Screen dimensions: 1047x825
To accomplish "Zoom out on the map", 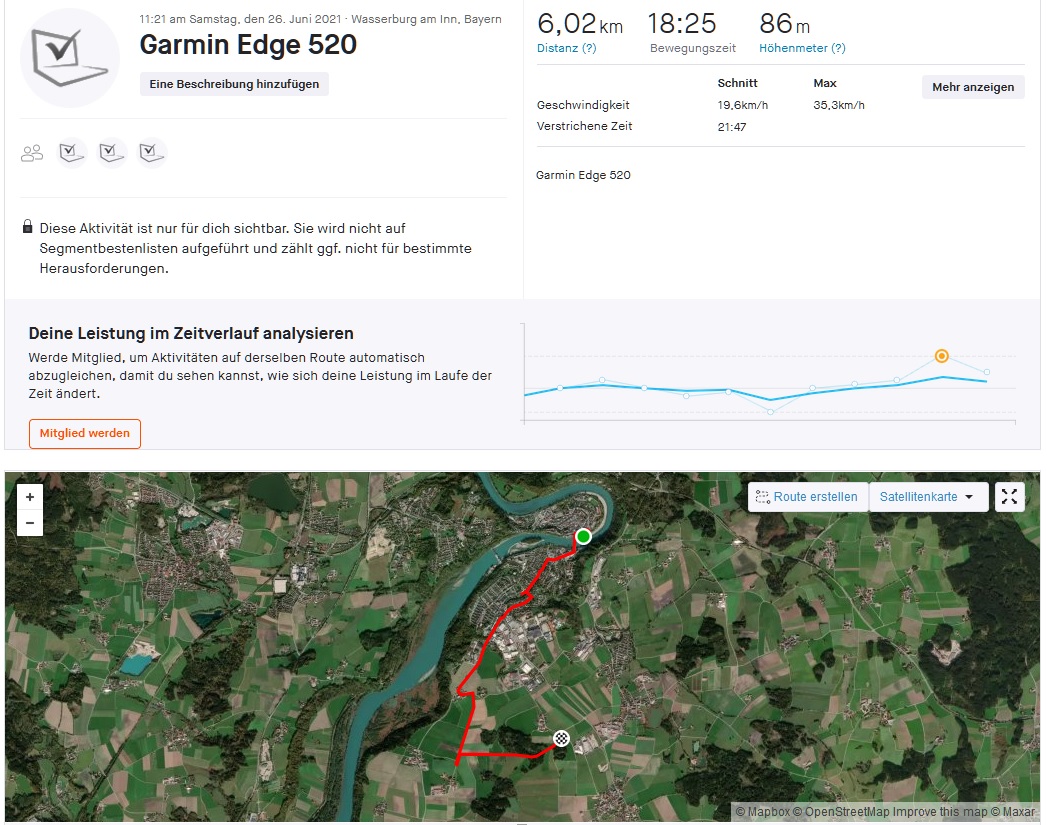I will [30, 522].
